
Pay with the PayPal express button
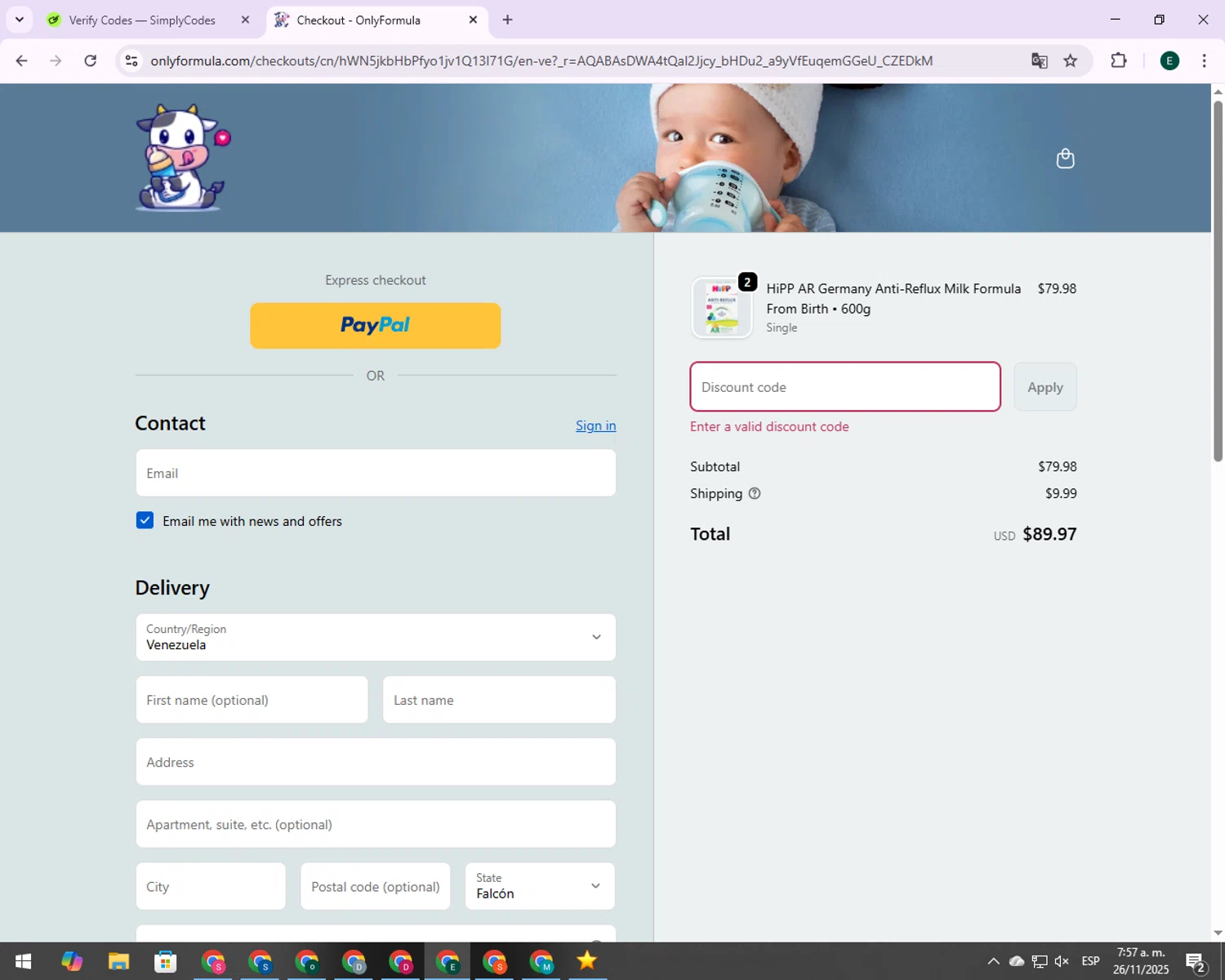click(376, 326)
